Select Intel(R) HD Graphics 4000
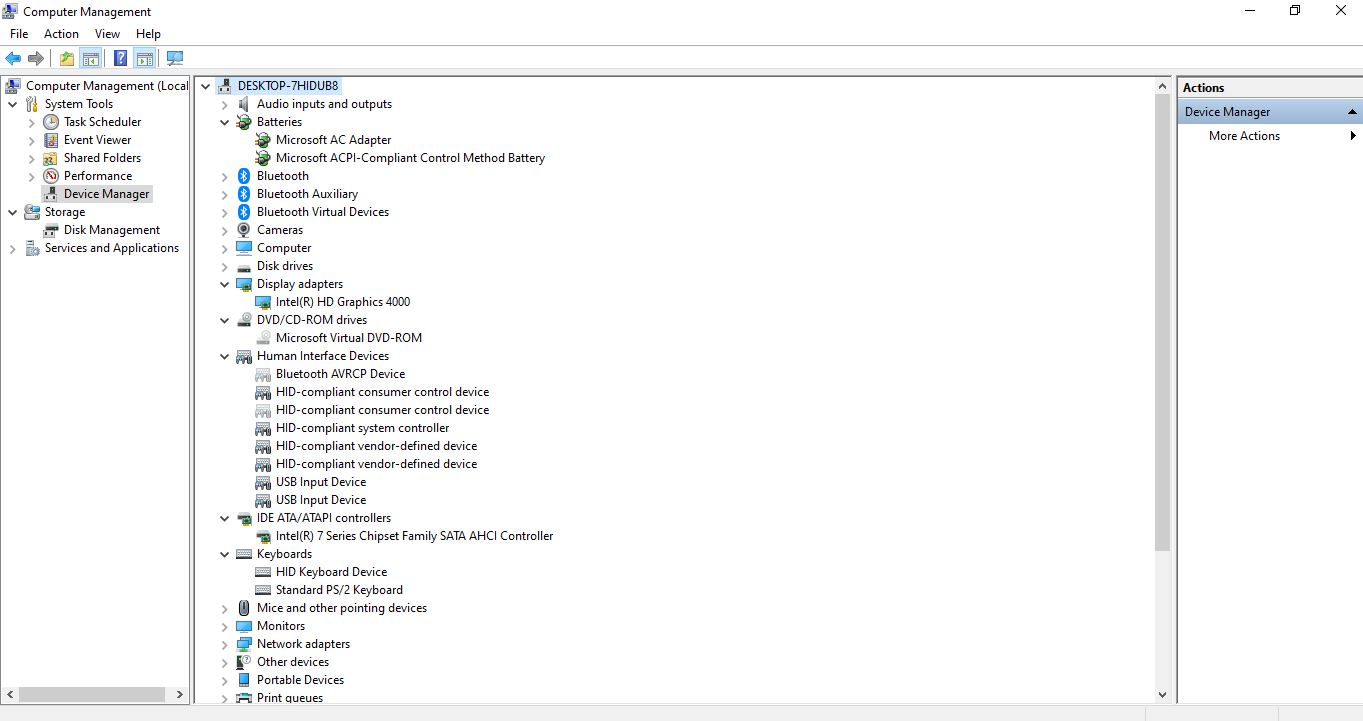Image resolution: width=1363 pixels, height=721 pixels. (x=343, y=302)
